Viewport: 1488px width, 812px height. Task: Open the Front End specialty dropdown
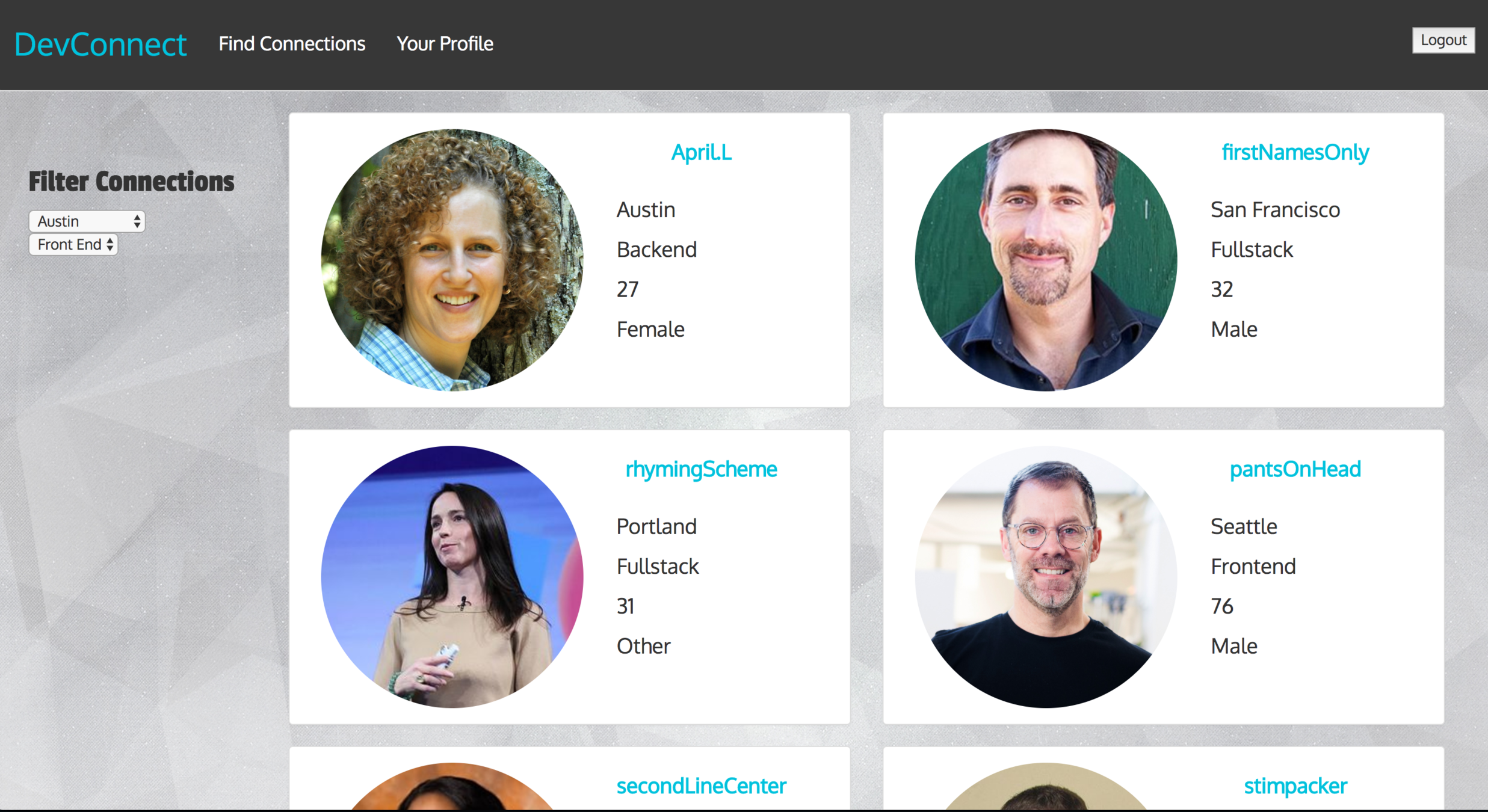coord(73,245)
